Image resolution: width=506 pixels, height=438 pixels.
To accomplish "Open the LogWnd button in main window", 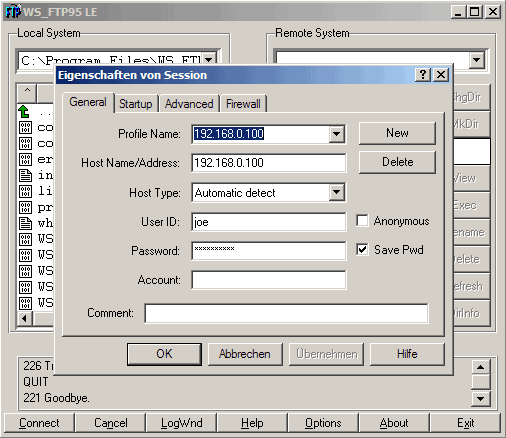I will pos(182,423).
